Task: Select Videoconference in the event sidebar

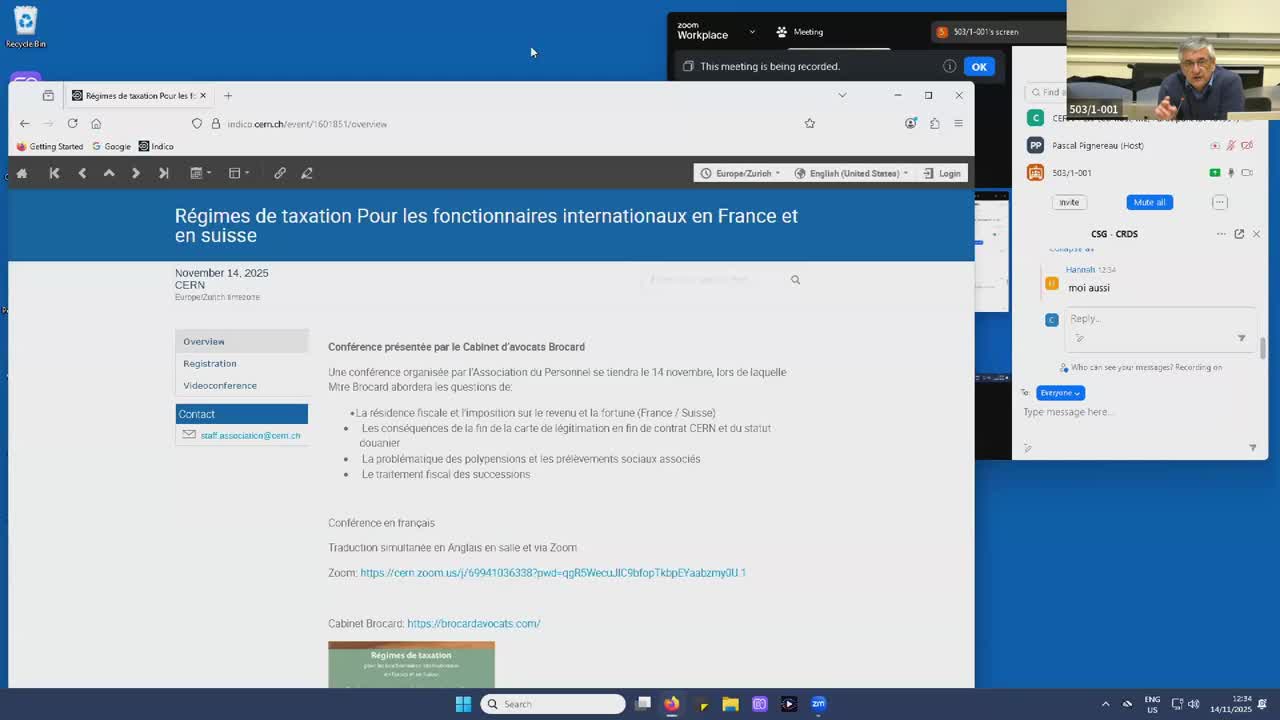Action: click(220, 386)
